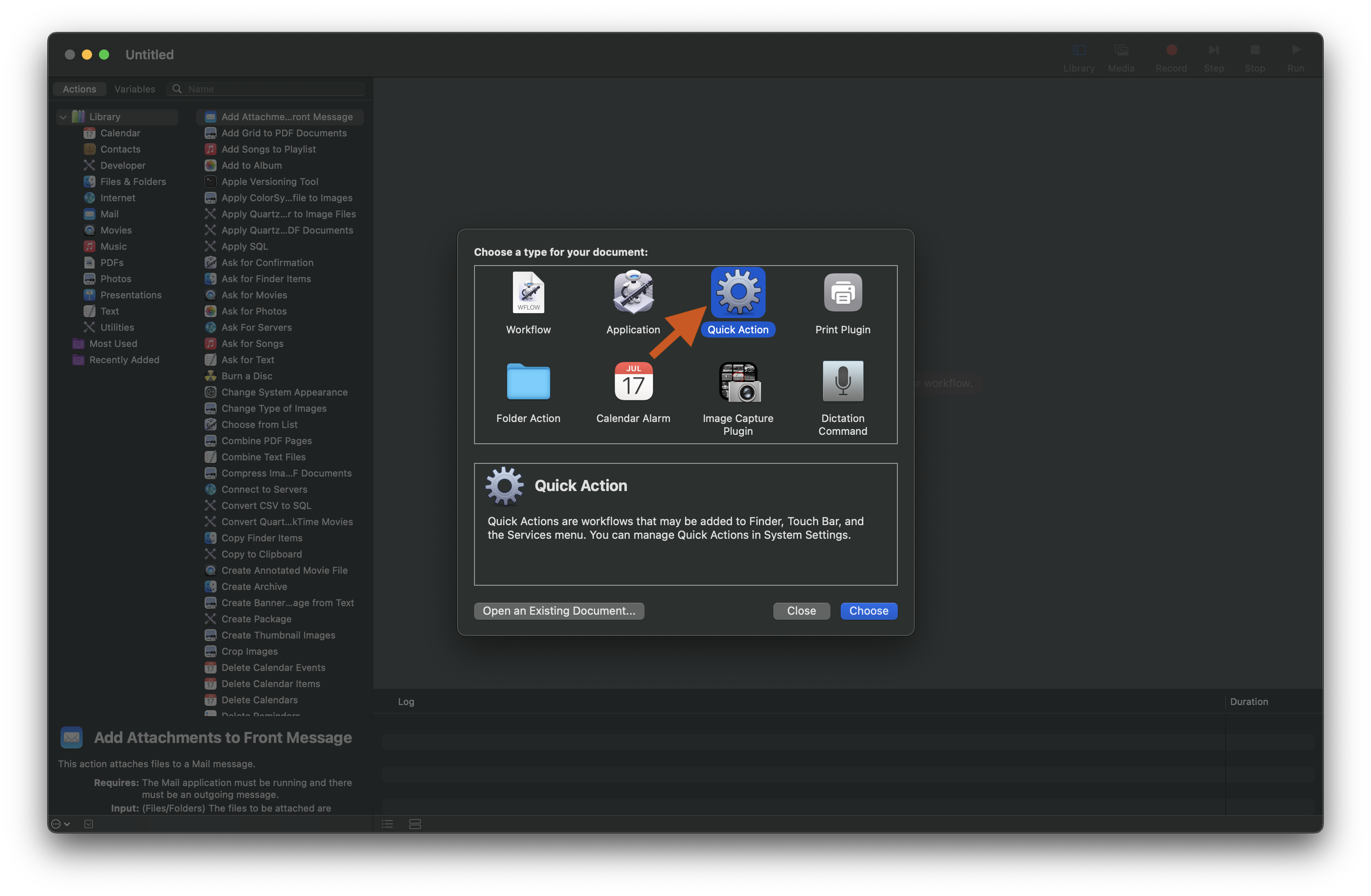The width and height of the screenshot is (1371, 896).
Task: Switch to the Actions tab
Action: pyautogui.click(x=79, y=89)
